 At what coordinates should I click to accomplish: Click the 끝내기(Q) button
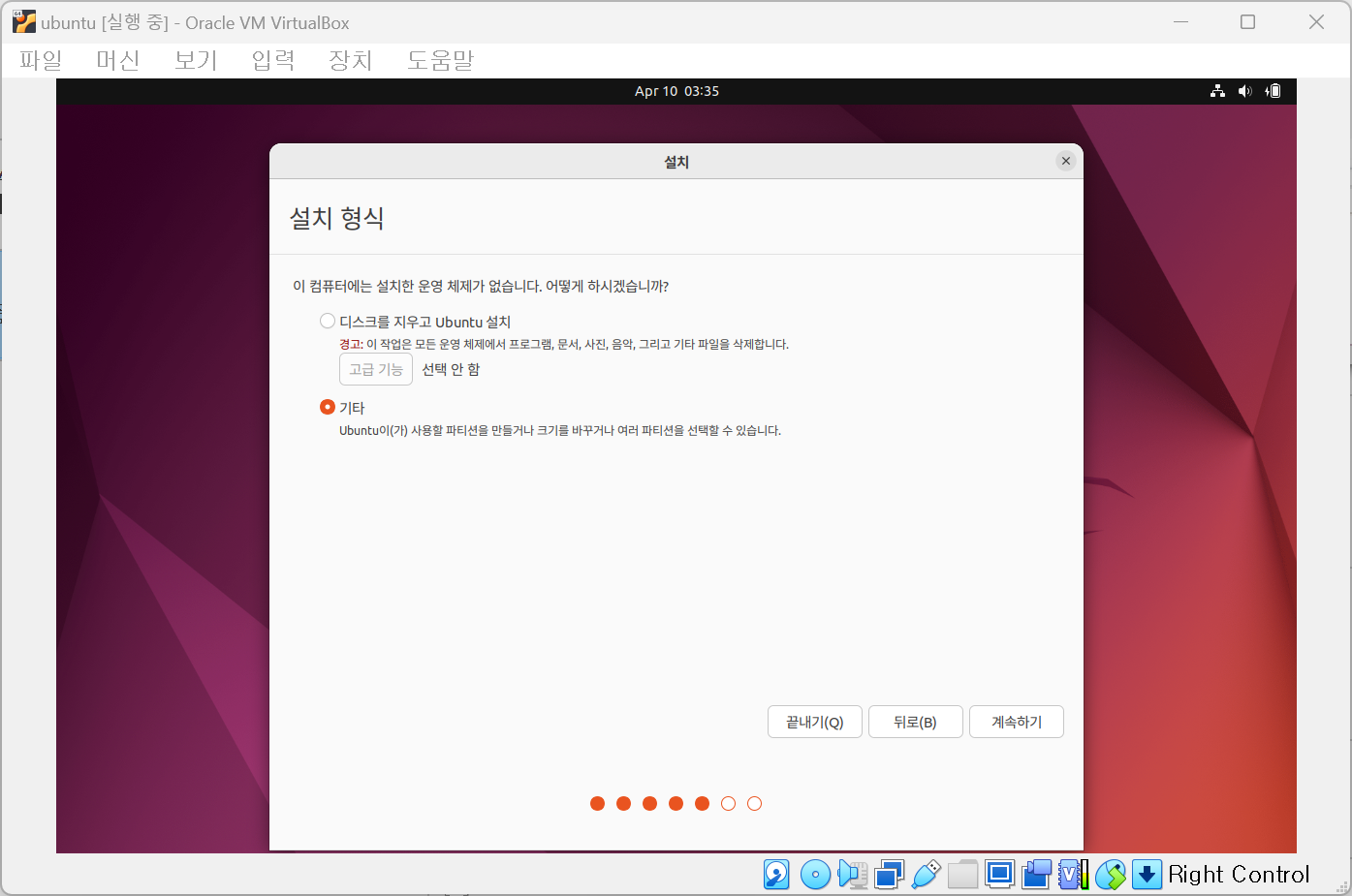click(815, 722)
